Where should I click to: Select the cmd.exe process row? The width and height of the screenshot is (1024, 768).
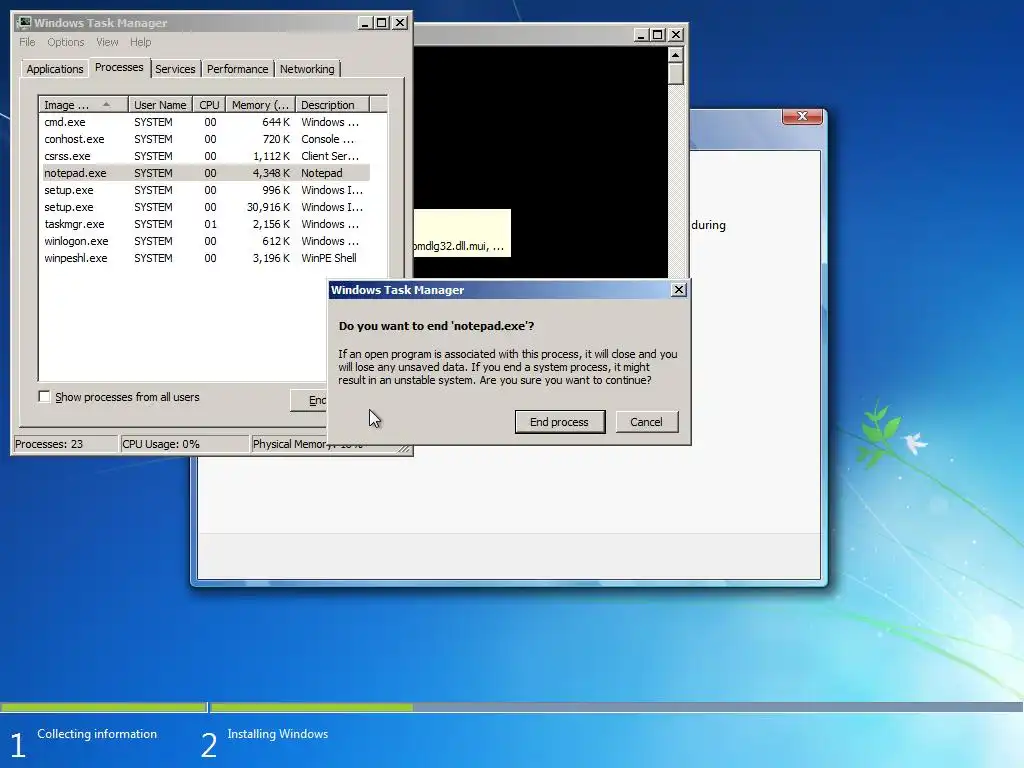click(206, 122)
